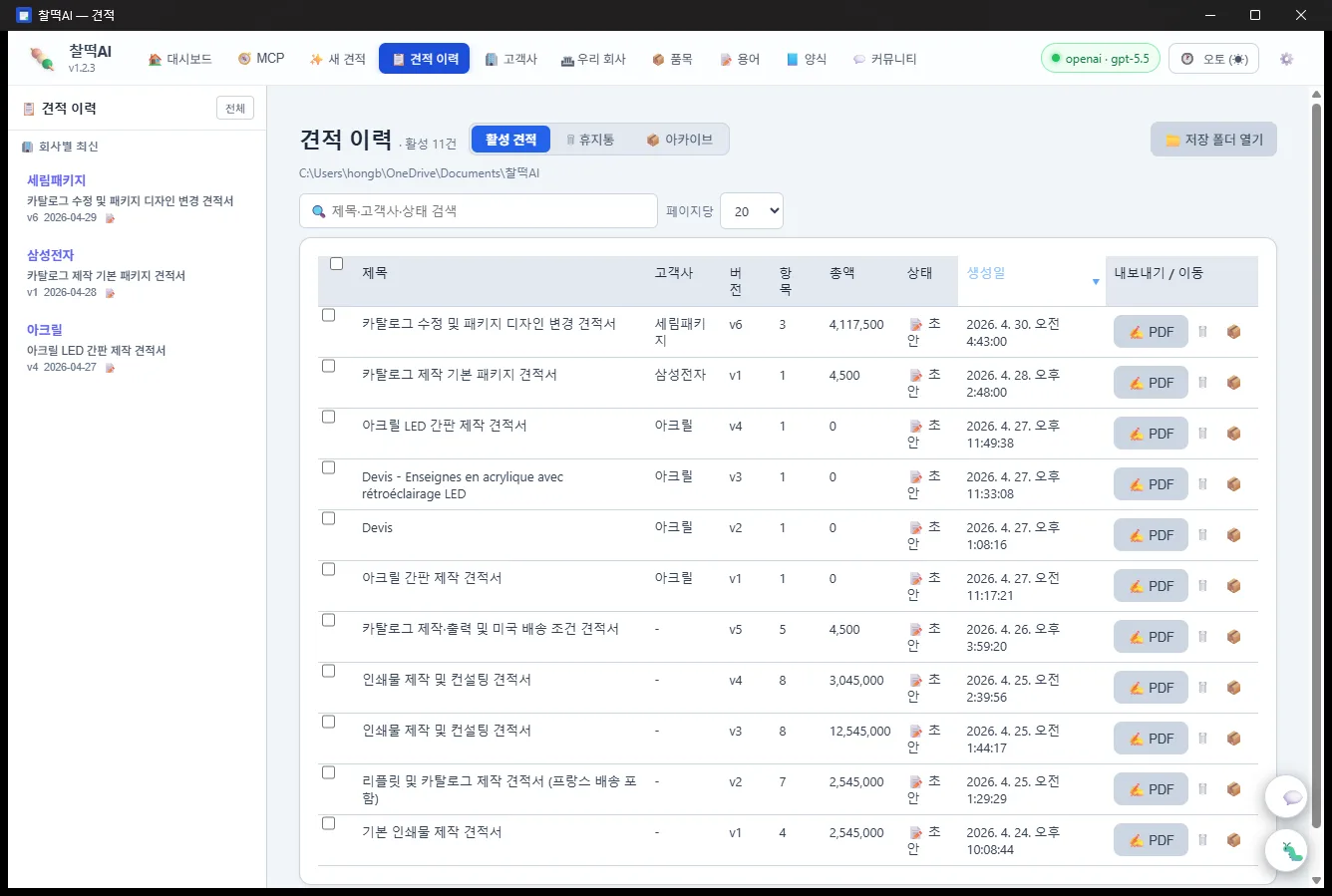Open the 대시보드 nav tab

point(179,59)
